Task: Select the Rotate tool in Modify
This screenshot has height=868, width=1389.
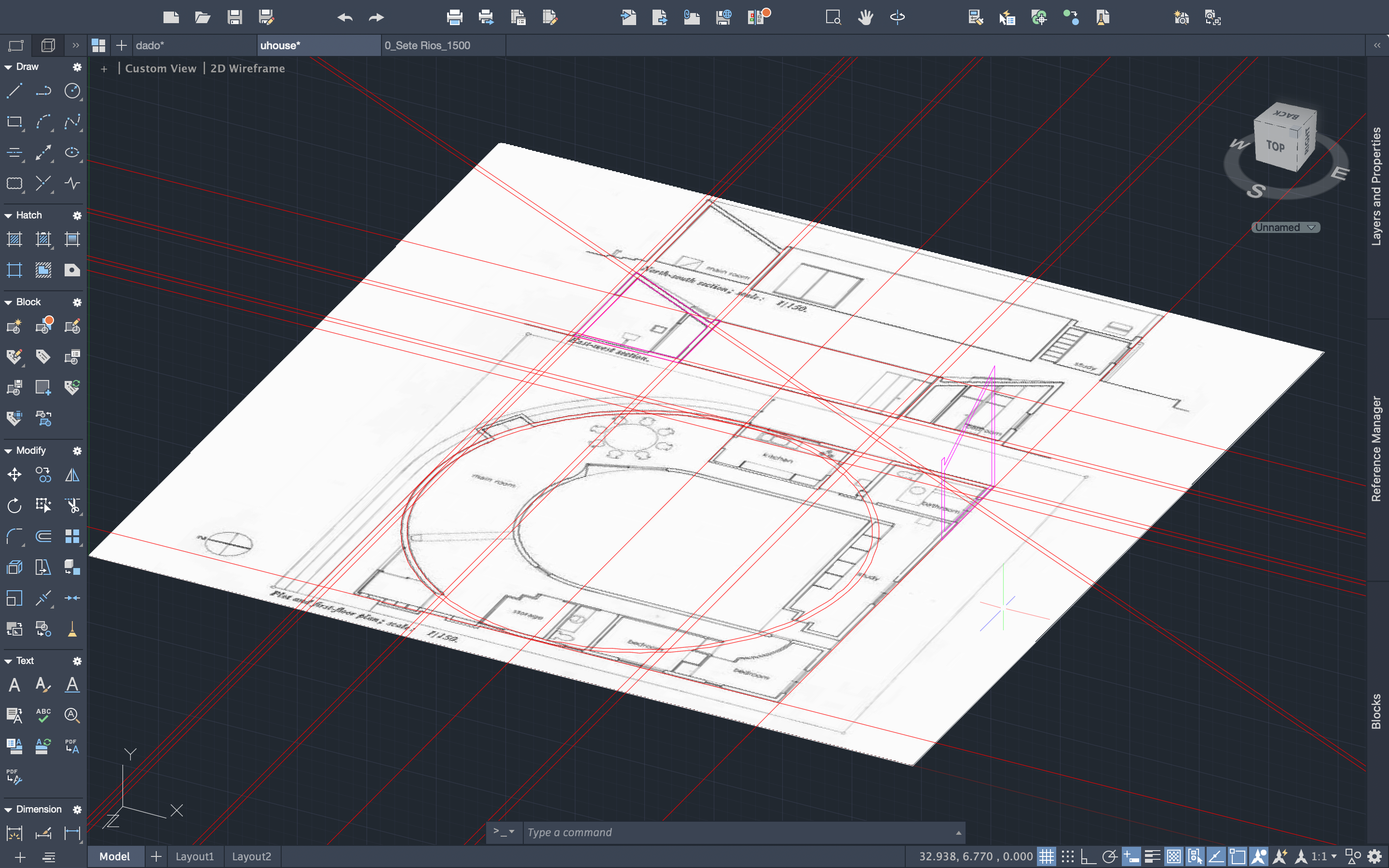Action: [14, 506]
